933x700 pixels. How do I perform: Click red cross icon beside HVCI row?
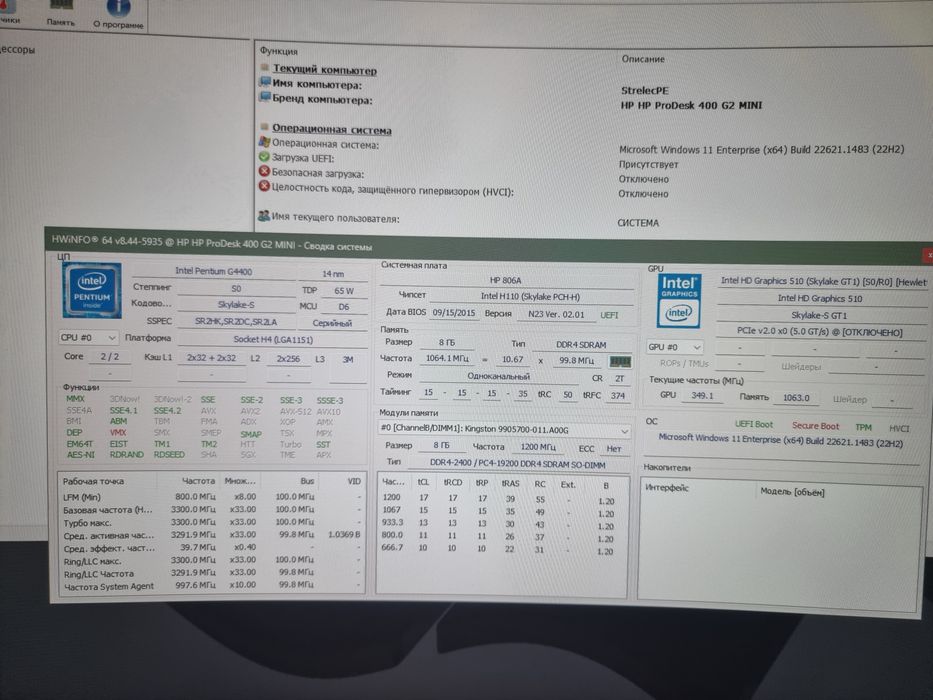pos(264,187)
